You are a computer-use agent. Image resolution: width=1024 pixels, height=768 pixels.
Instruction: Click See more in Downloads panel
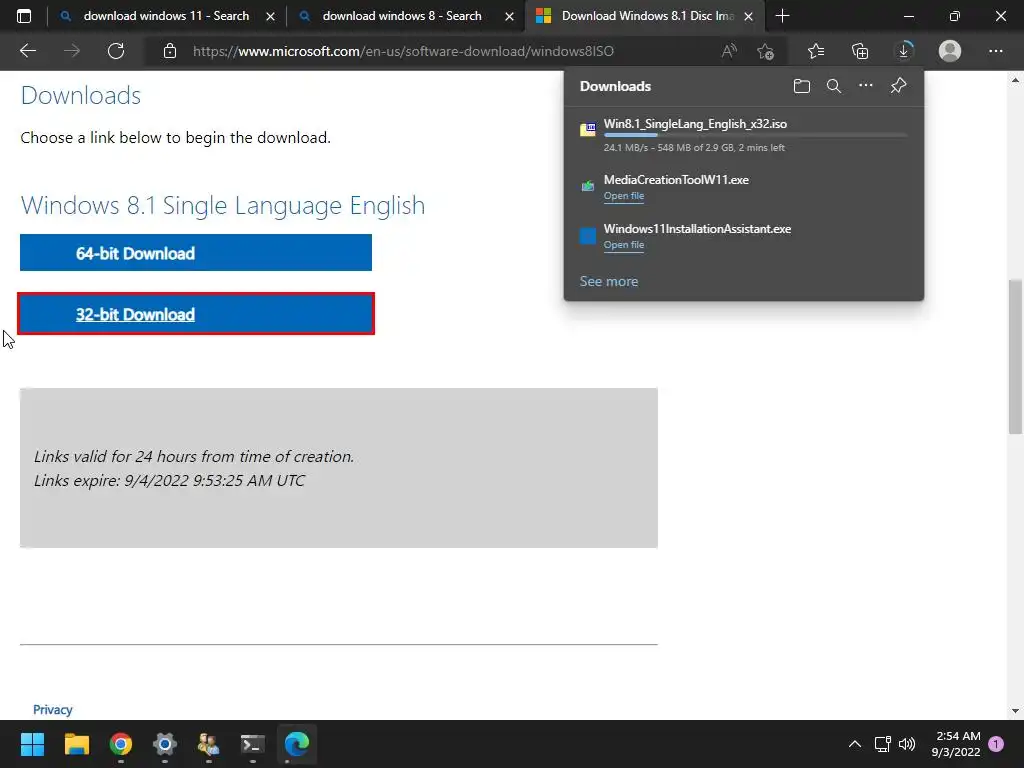click(x=609, y=281)
